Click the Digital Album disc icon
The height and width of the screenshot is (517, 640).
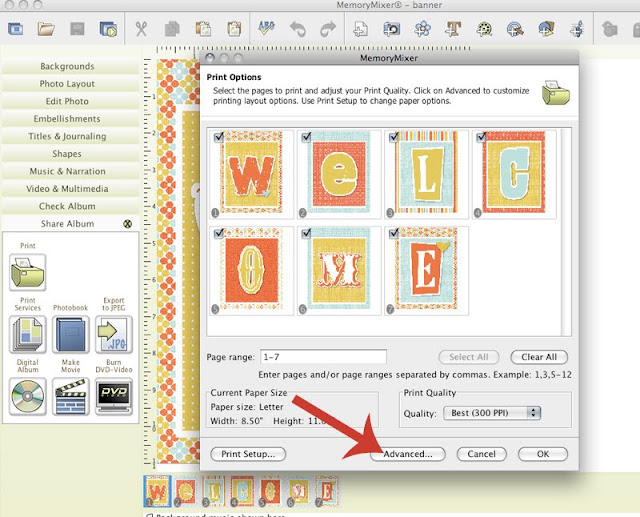(x=27, y=397)
